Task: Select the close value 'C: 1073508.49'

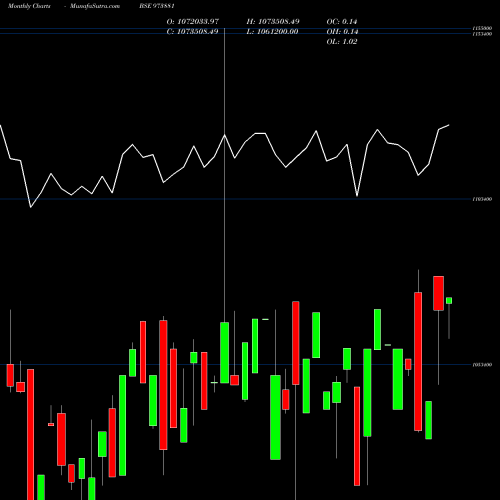Action: [x=192, y=32]
